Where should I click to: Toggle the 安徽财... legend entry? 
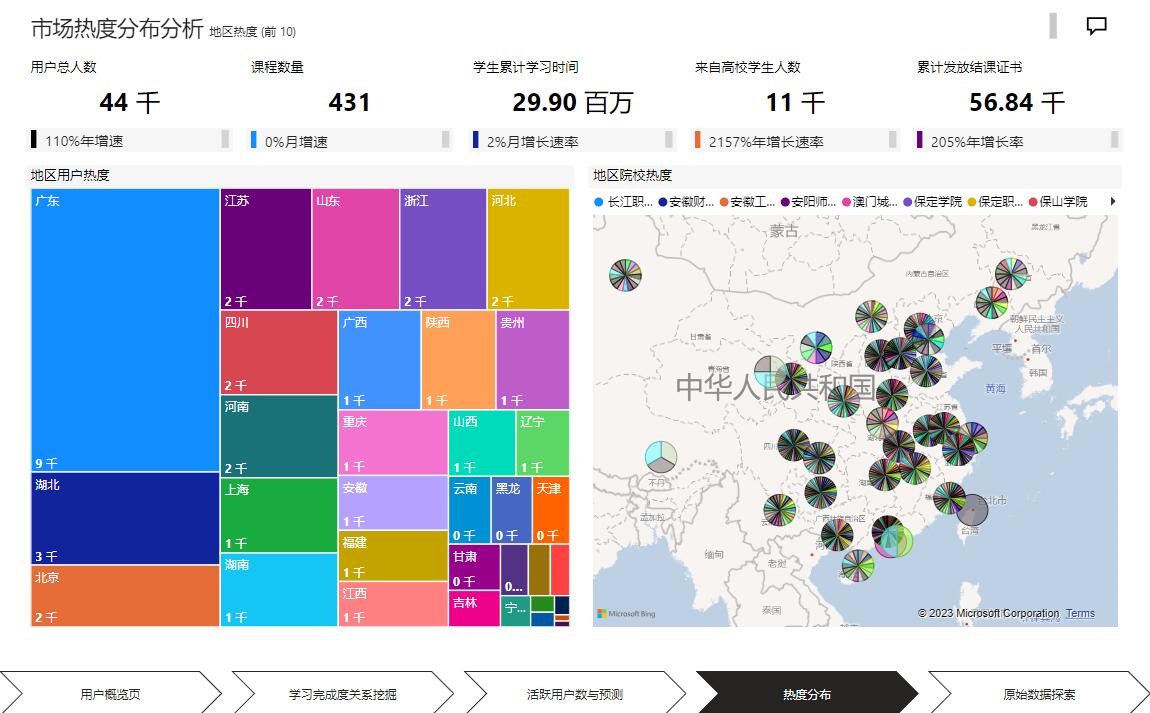691,202
